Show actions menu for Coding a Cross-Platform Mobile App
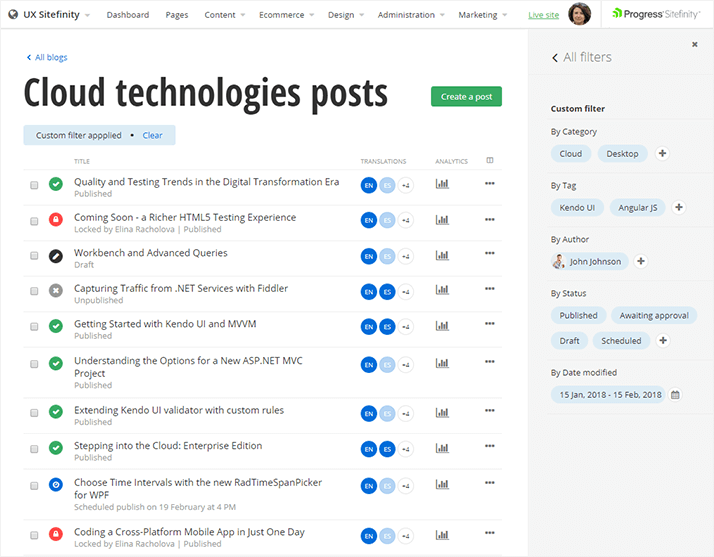Image resolution: width=714 pixels, height=557 pixels. (x=490, y=533)
